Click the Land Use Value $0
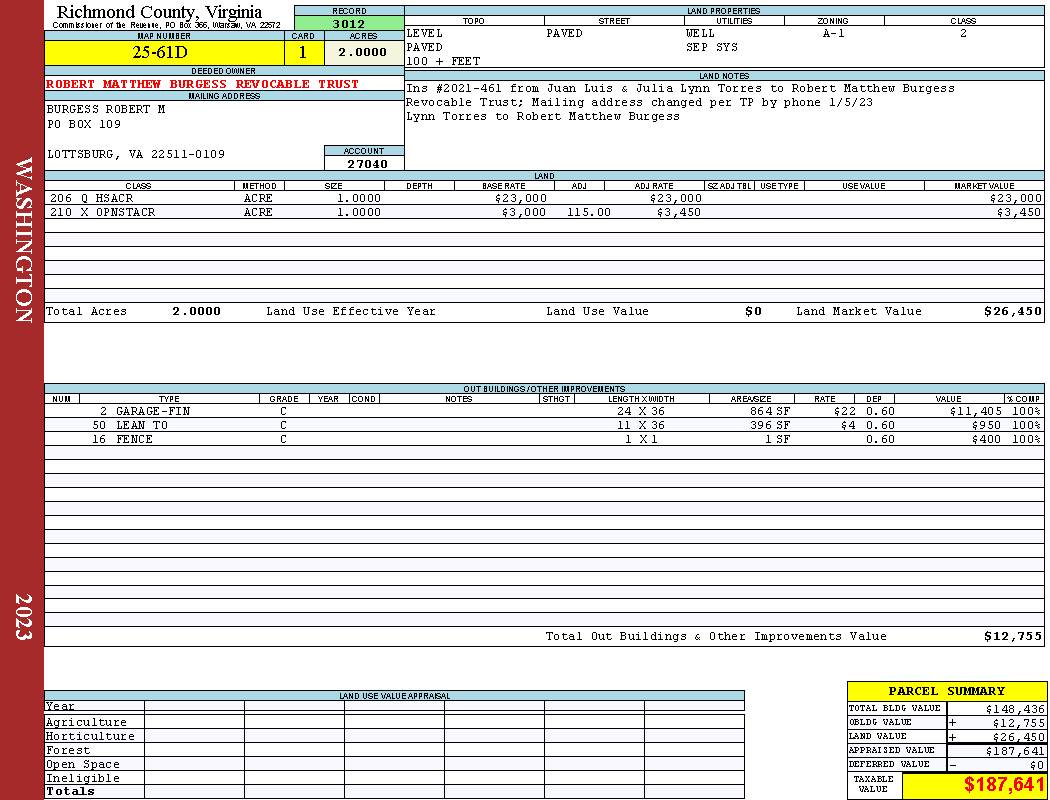The image size is (1050, 800). tap(753, 311)
